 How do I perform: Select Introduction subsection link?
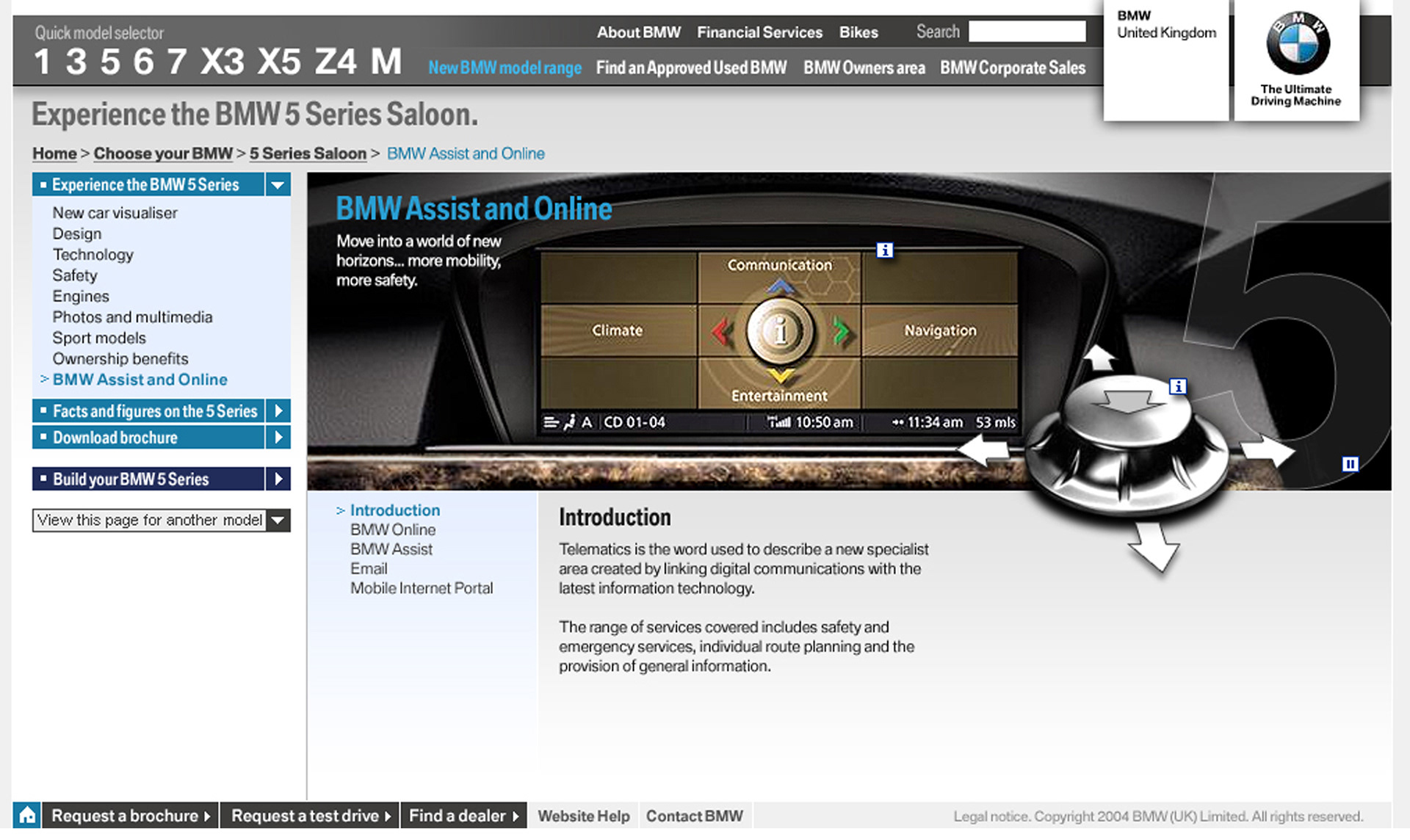395,510
